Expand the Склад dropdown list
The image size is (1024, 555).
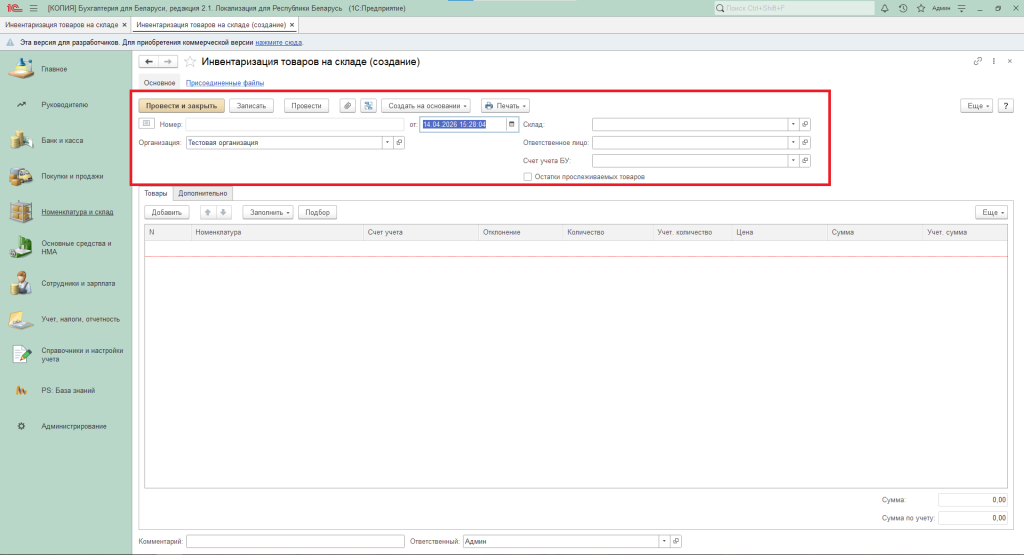pos(793,124)
